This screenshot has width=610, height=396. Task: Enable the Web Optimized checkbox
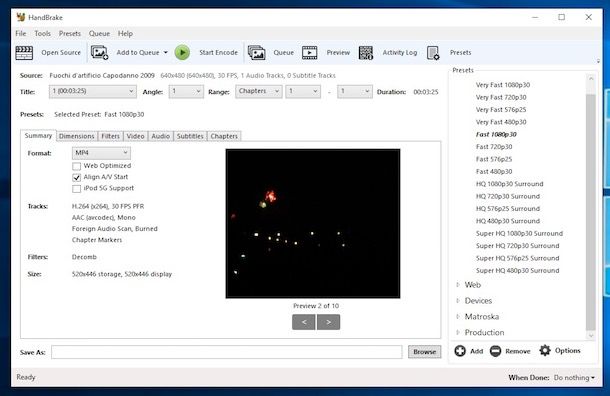tap(77, 166)
